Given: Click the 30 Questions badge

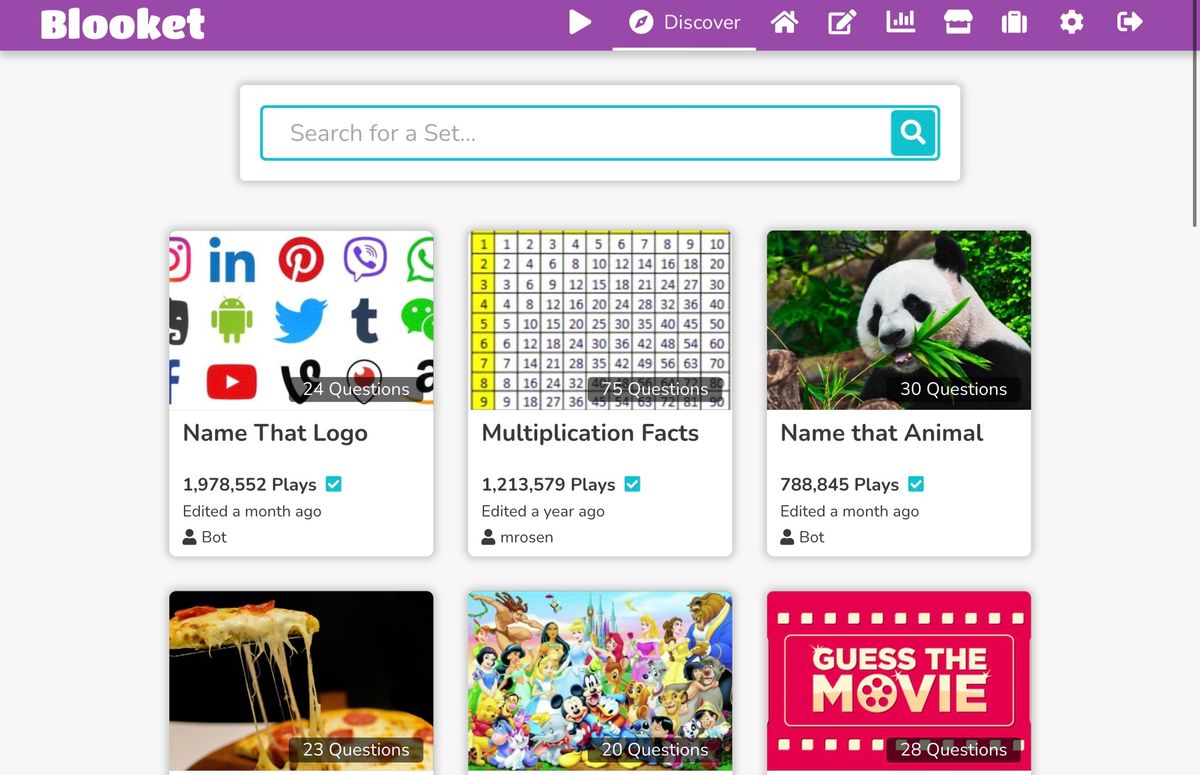Looking at the screenshot, I should [x=953, y=389].
